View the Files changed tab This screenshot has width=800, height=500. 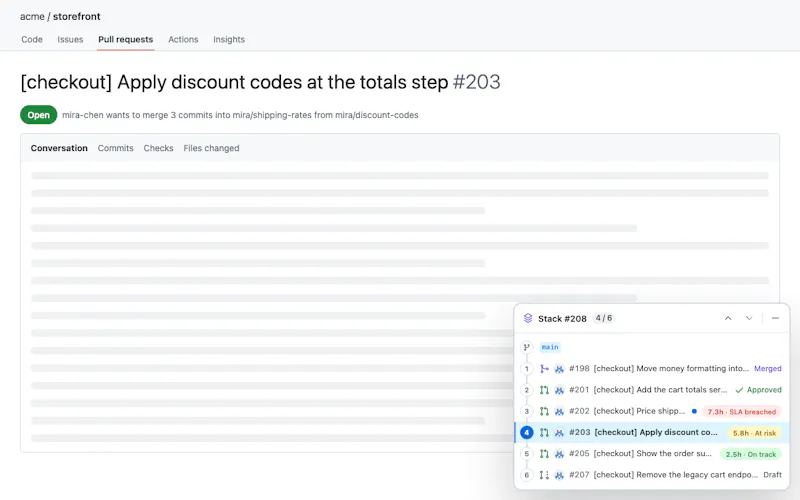211,148
